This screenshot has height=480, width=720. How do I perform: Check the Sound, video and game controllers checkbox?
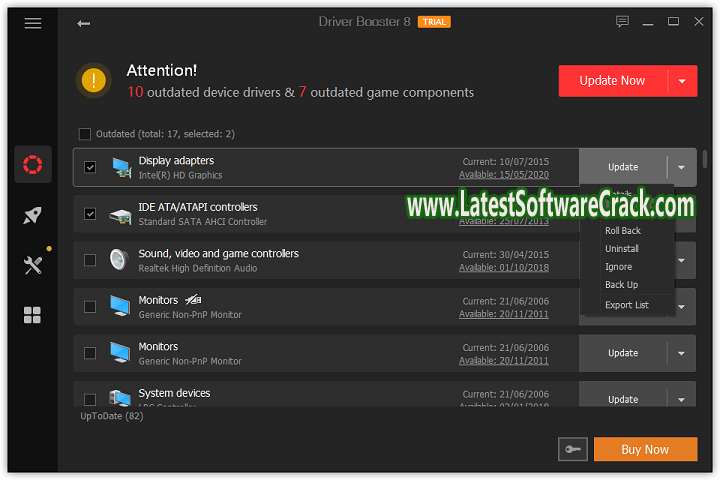(90, 260)
